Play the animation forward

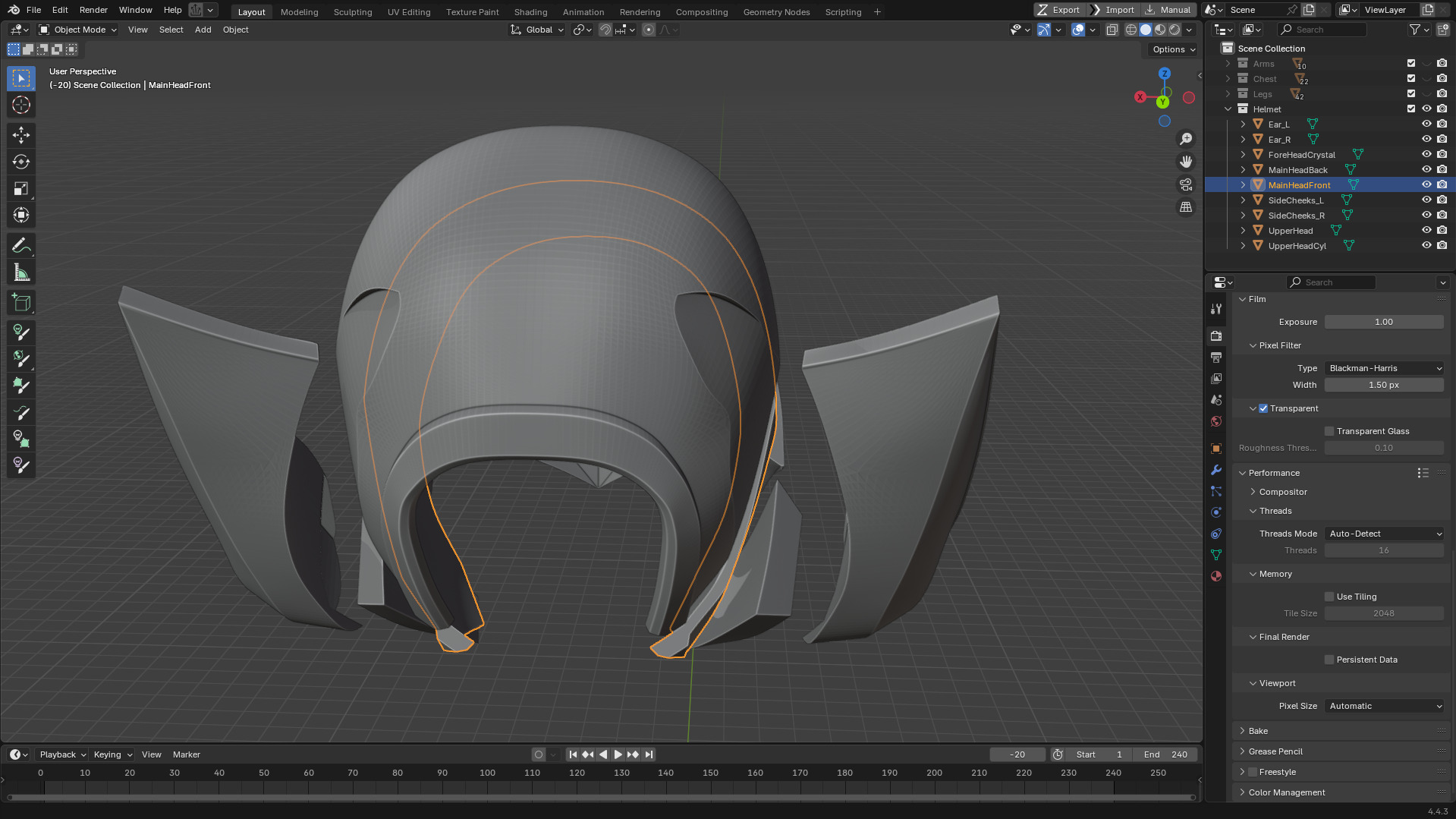pos(618,754)
